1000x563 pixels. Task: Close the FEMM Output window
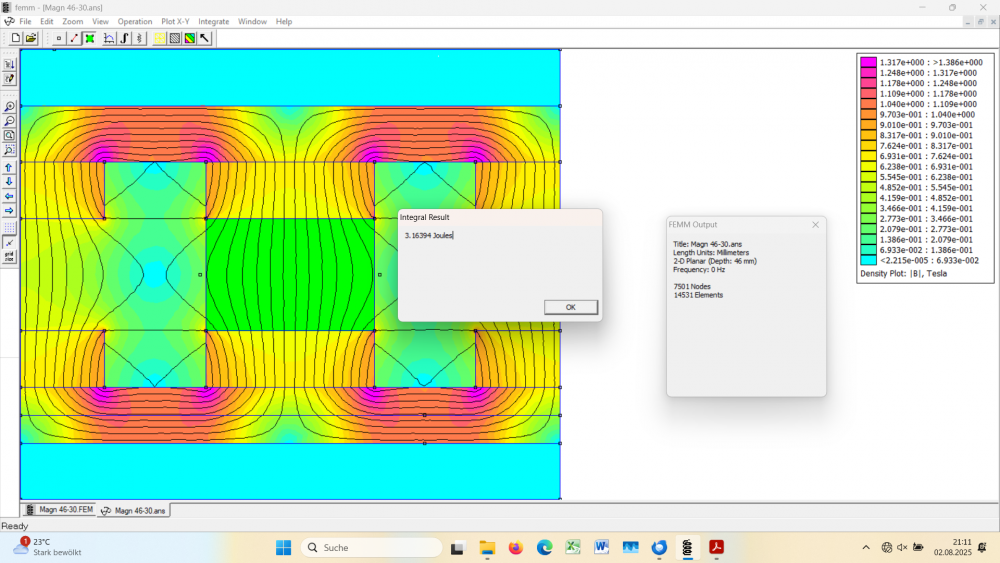tap(815, 225)
